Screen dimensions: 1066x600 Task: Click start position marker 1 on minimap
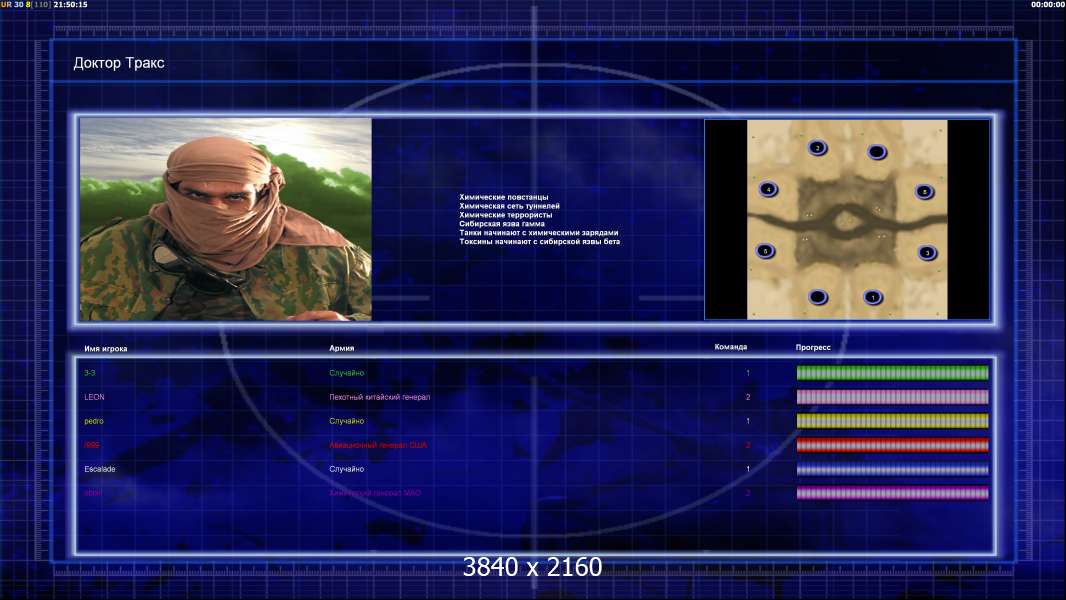pos(873,297)
